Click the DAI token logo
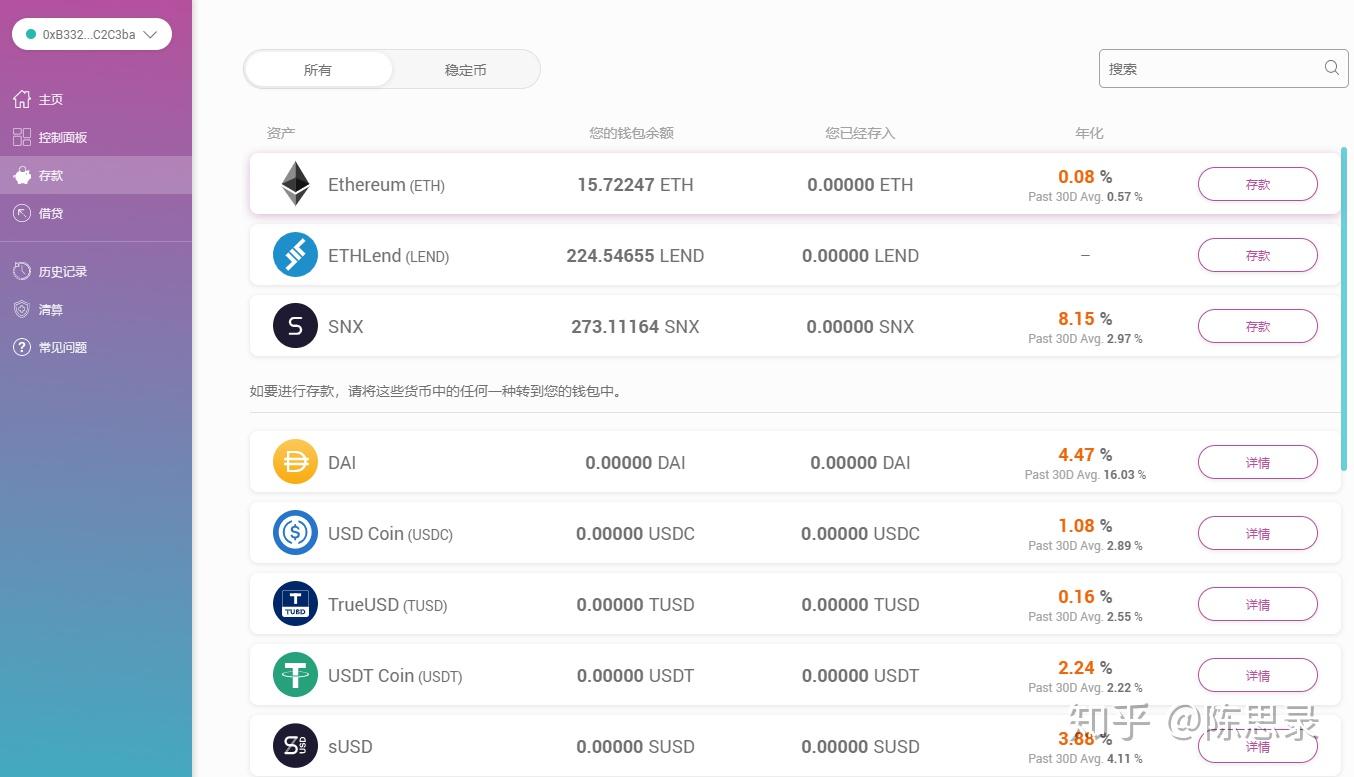Viewport: 1354px width, 777px height. tap(294, 462)
